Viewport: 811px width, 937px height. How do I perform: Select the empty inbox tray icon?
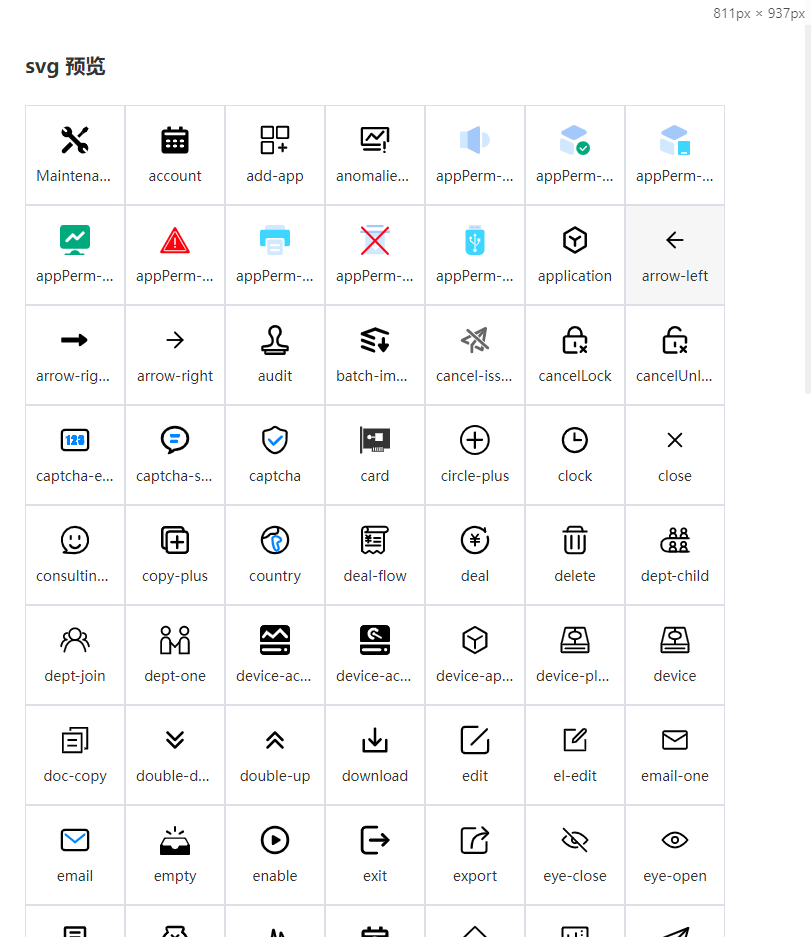tap(175, 840)
